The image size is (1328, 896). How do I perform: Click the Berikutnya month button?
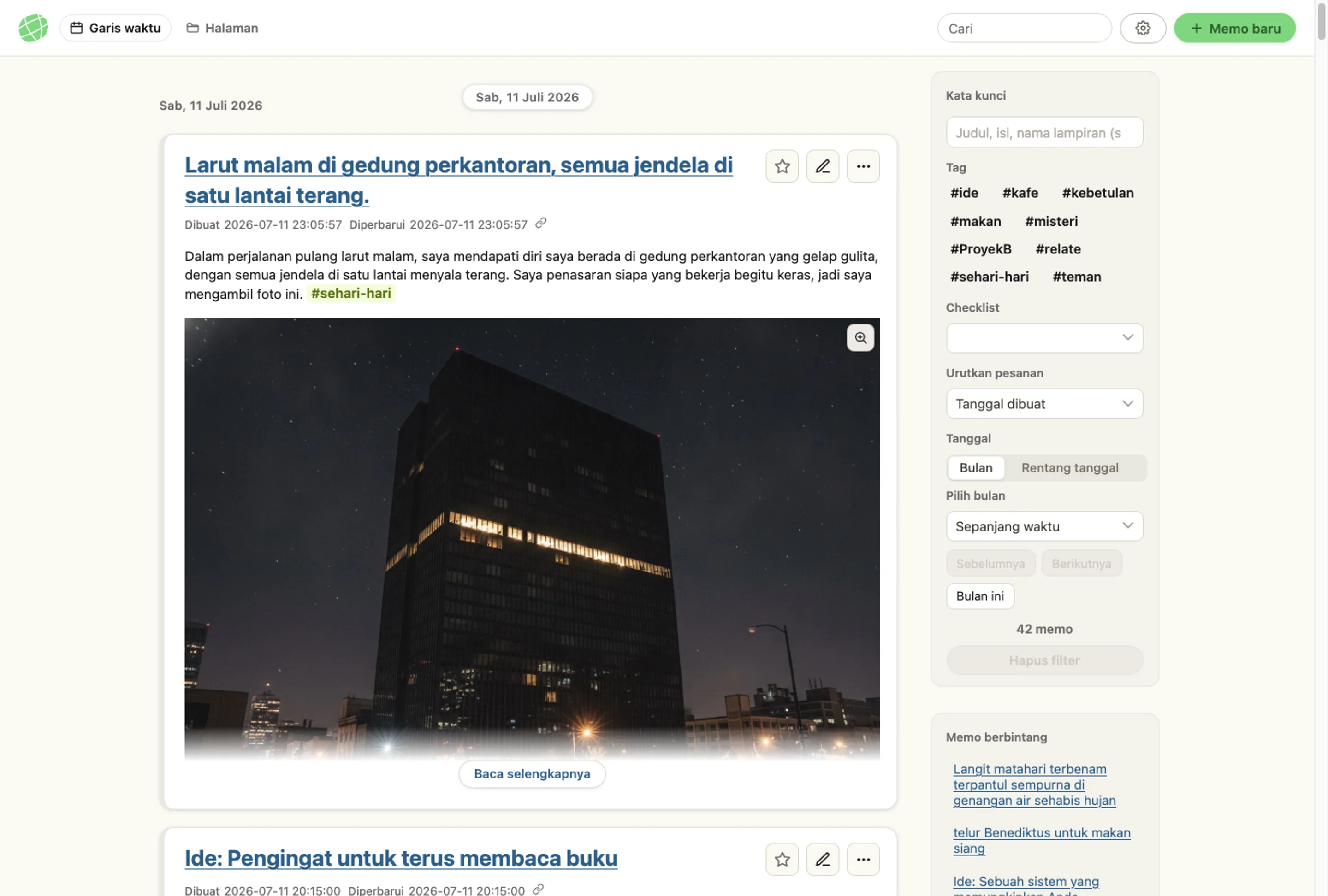1081,564
